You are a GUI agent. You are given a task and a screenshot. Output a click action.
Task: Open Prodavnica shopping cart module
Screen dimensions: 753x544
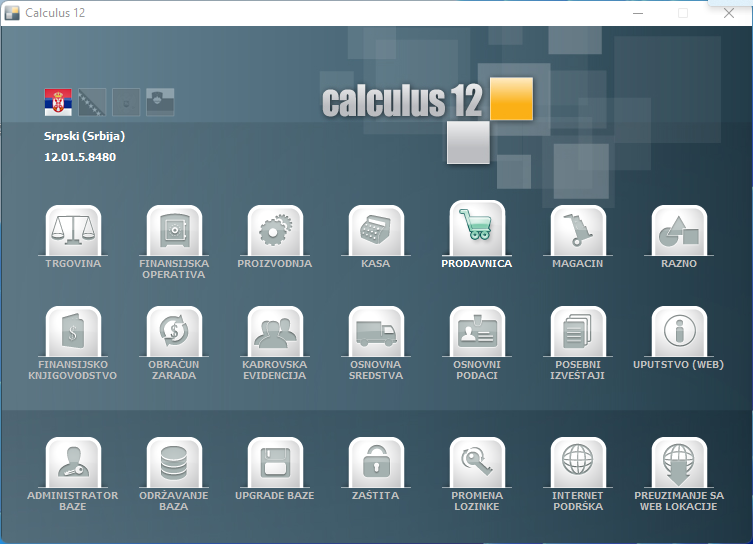click(x=477, y=228)
